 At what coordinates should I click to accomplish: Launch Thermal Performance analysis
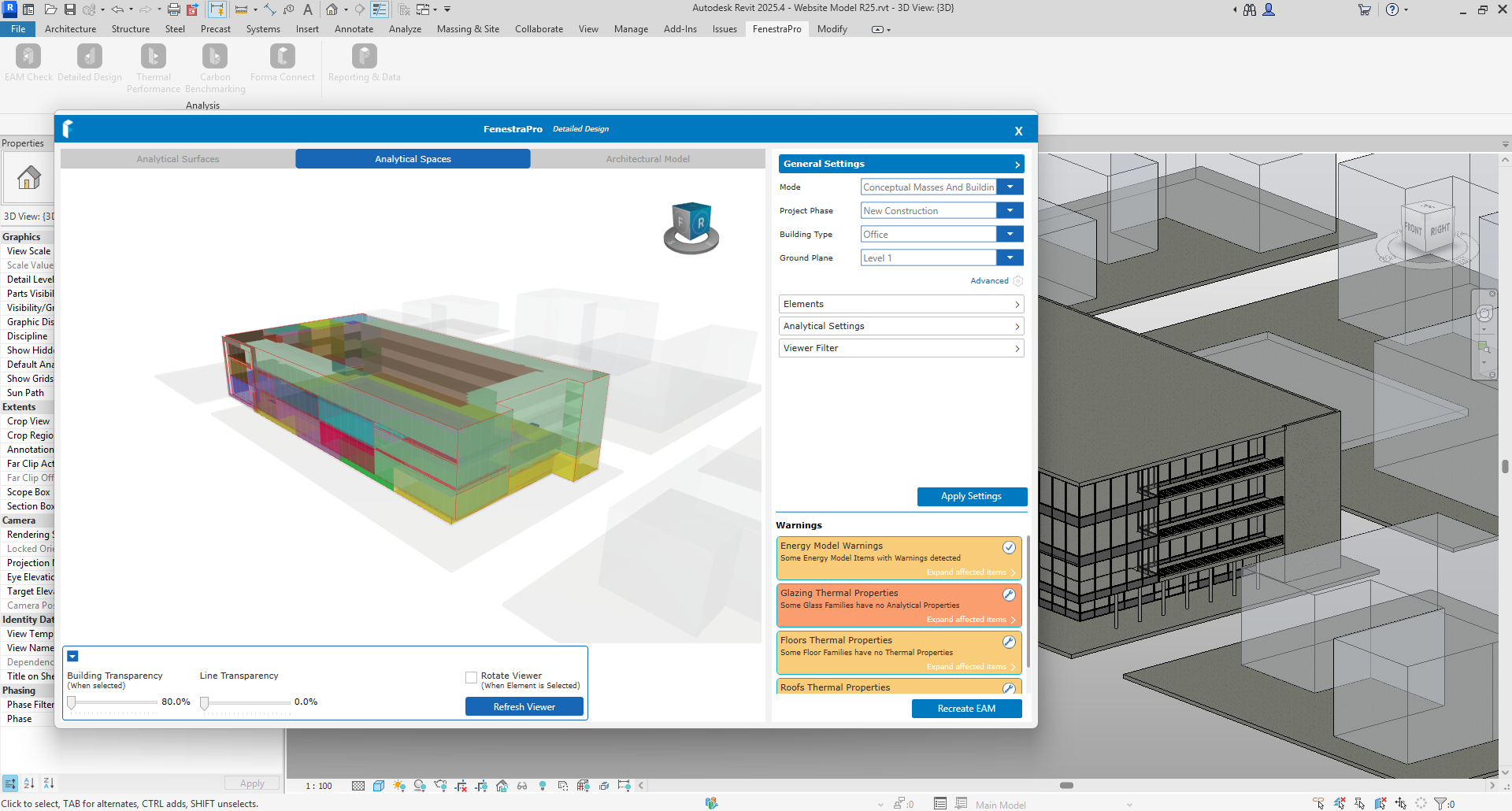pos(153,57)
